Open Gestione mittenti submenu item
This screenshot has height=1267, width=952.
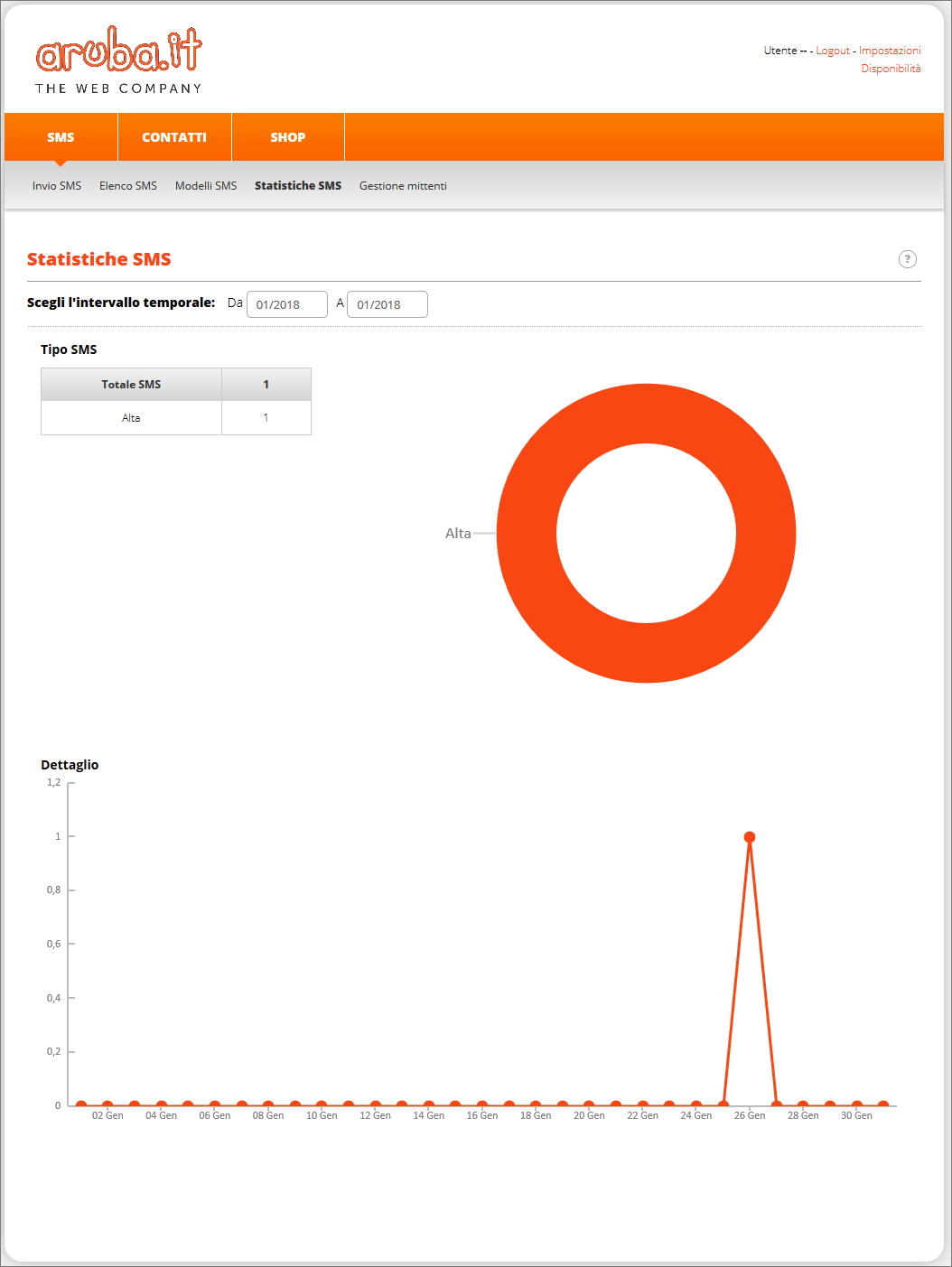click(x=403, y=186)
